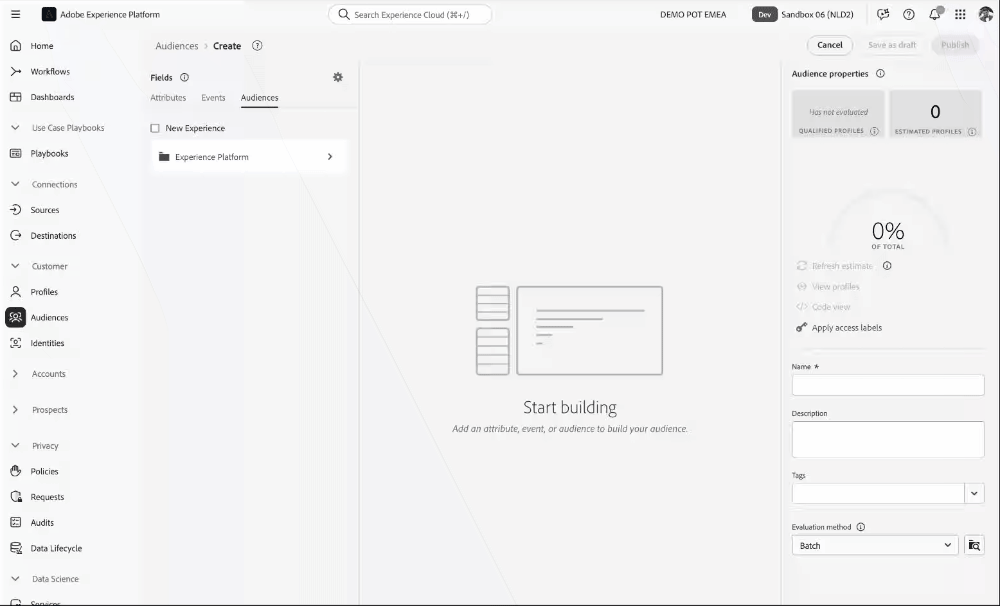Open the user profile avatar
This screenshot has width=1000, height=606.
pos(986,14)
